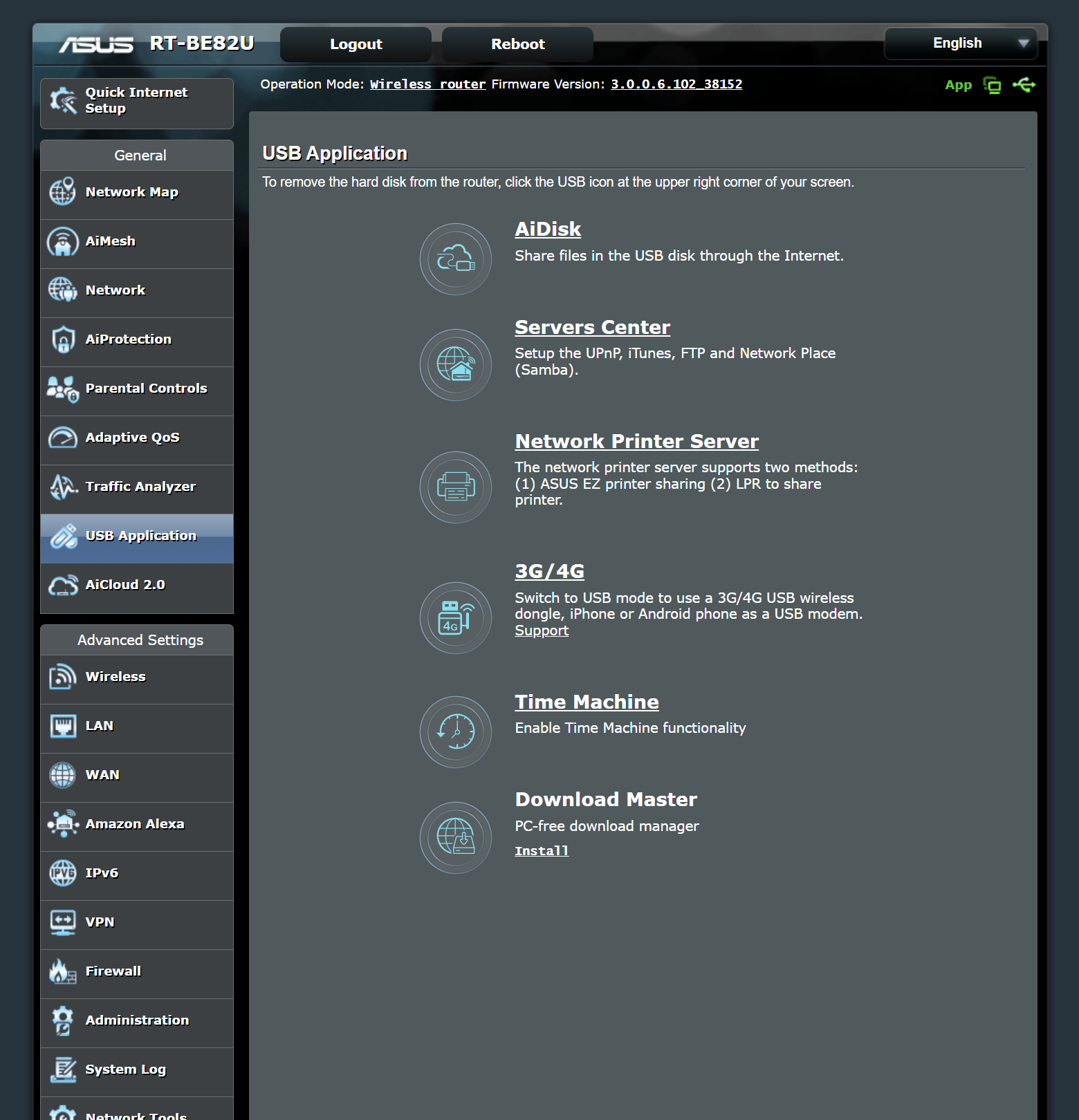Click the Logout button

(x=356, y=44)
